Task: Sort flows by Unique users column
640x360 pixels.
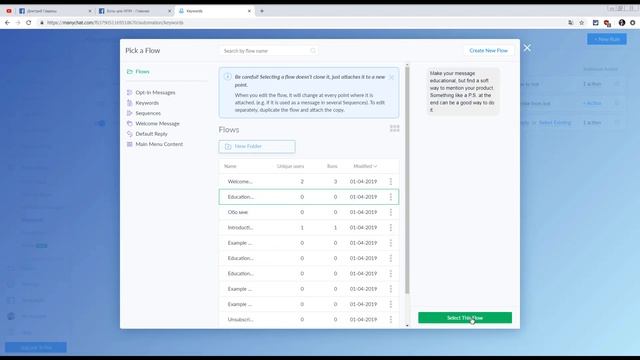Action: click(x=290, y=166)
